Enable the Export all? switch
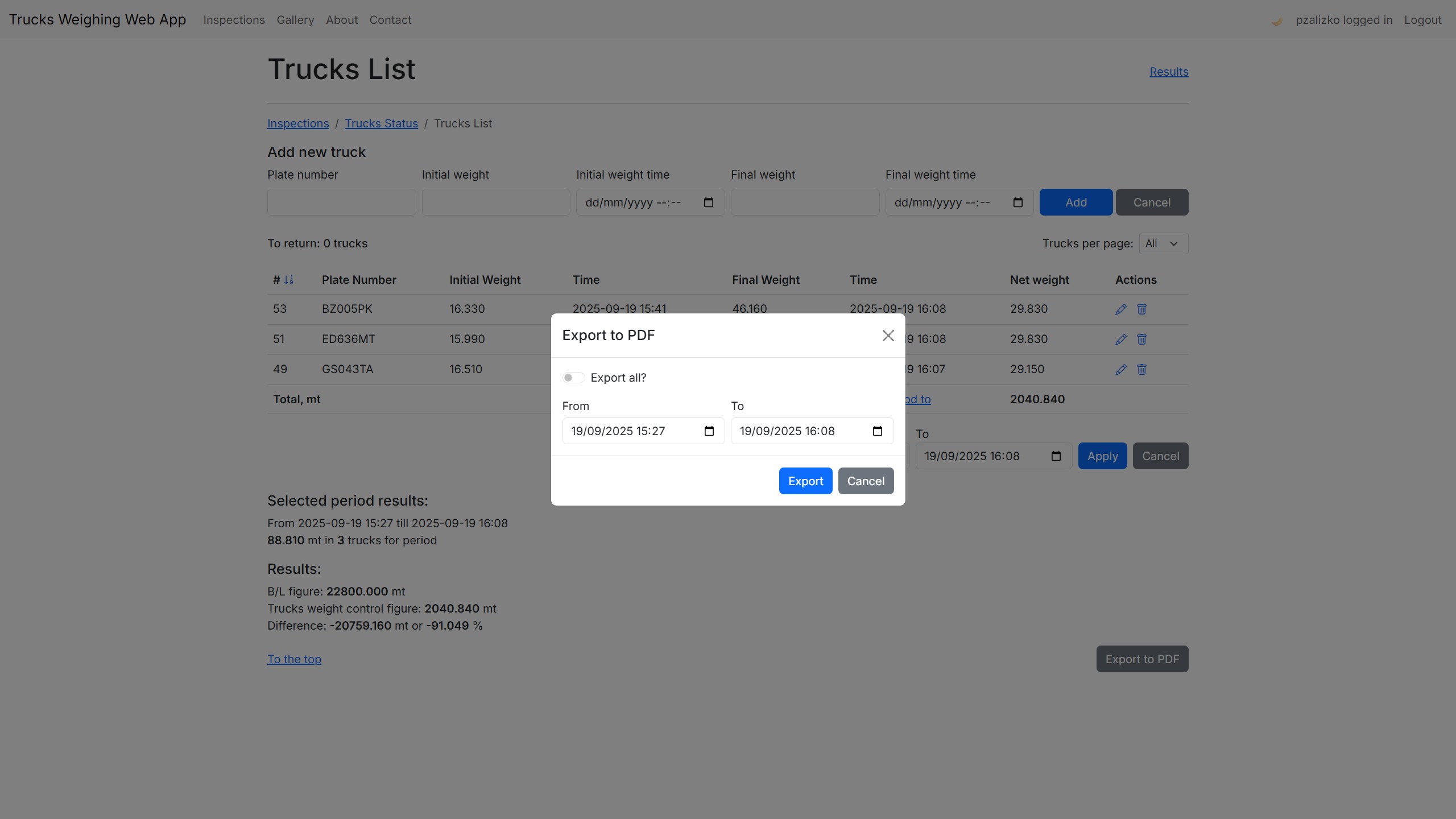The width and height of the screenshot is (1456, 819). click(573, 378)
